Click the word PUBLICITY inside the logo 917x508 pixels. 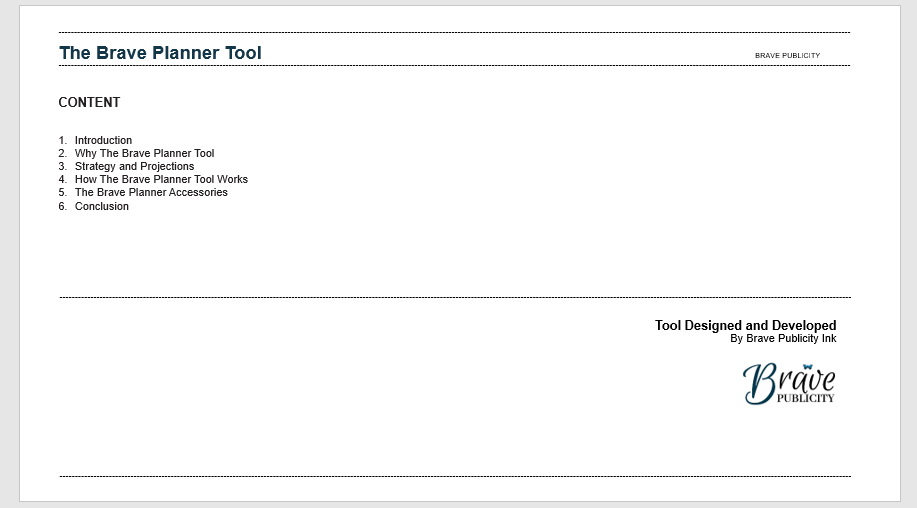tap(805, 398)
